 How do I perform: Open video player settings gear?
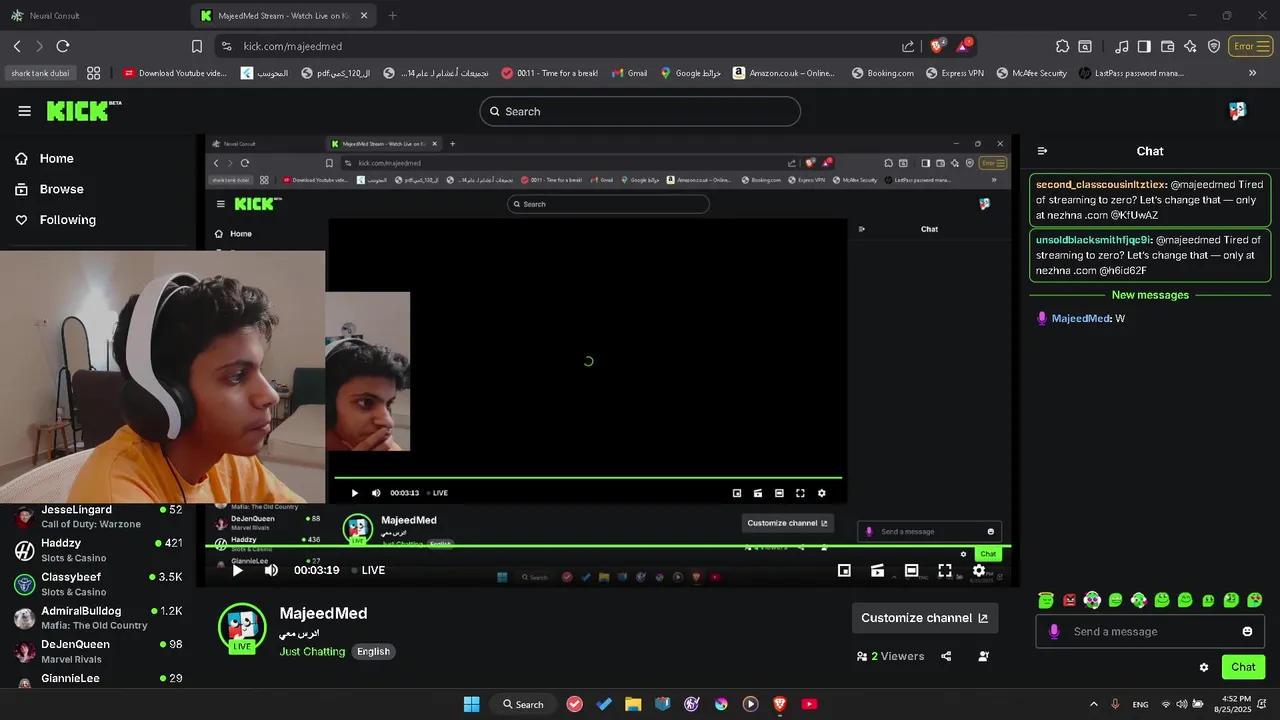tap(979, 570)
